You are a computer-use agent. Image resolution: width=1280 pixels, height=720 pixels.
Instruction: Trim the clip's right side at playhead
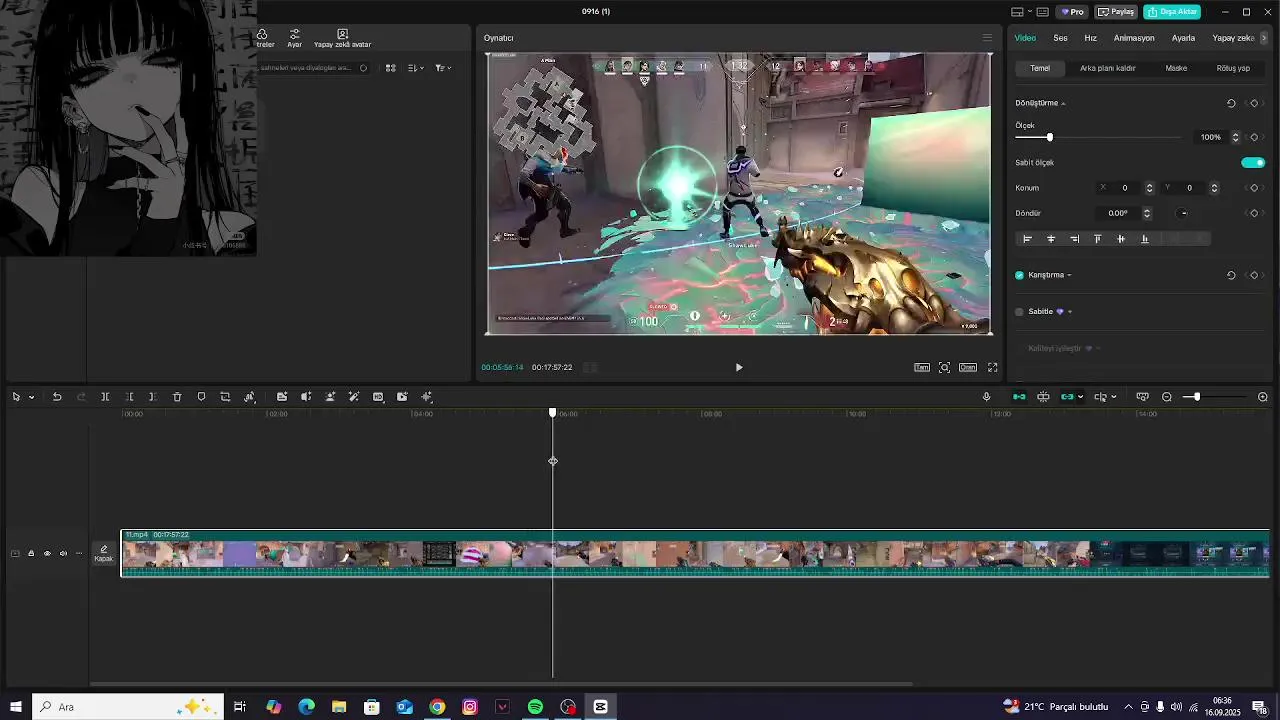152,397
